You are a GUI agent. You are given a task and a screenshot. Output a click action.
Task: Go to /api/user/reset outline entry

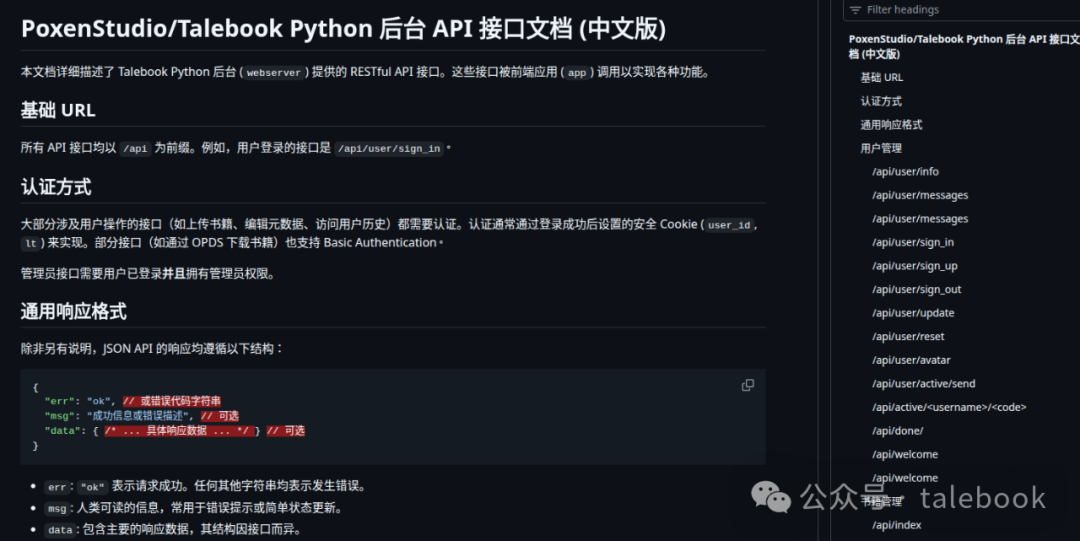click(908, 336)
